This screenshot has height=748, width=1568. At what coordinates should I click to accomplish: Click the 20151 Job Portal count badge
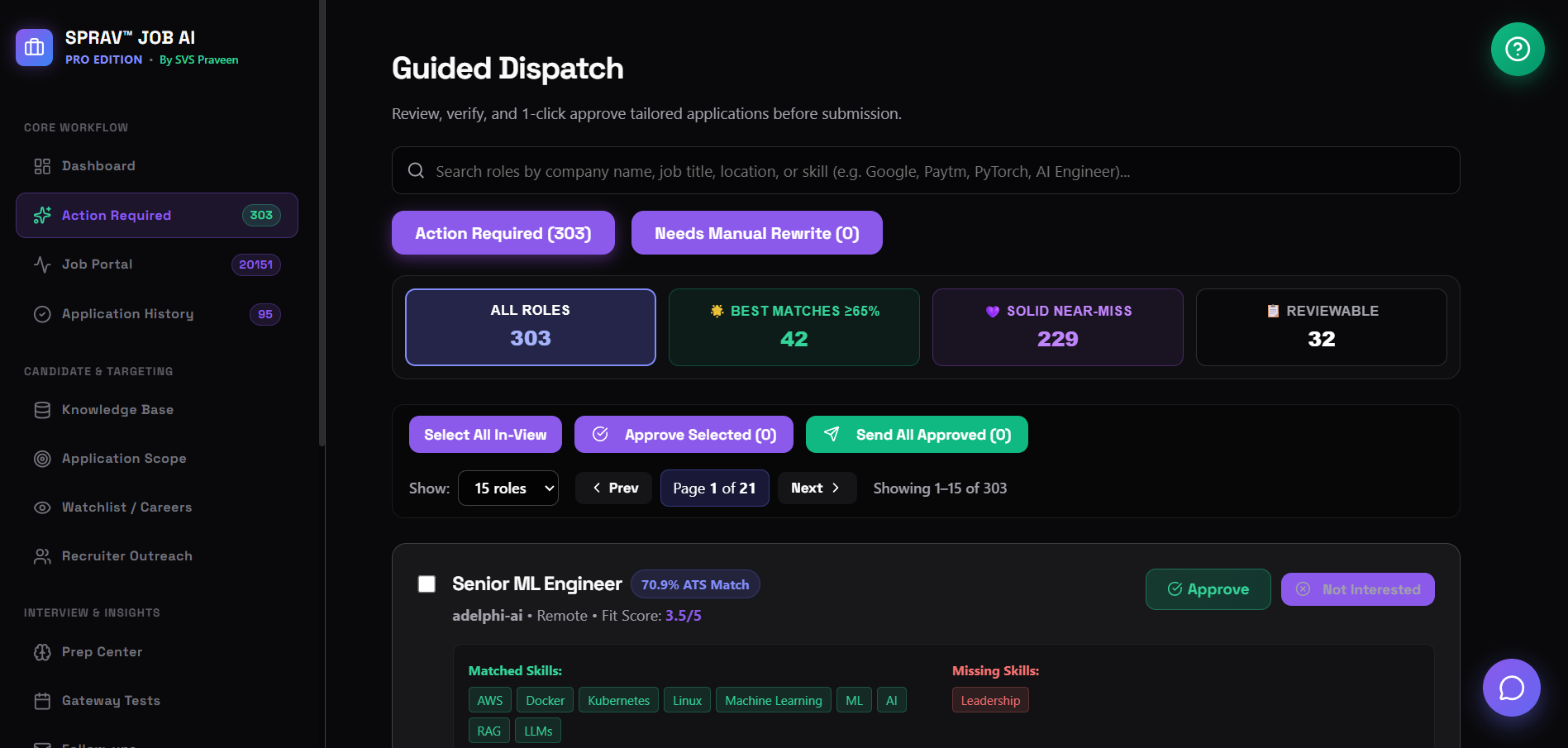256,264
